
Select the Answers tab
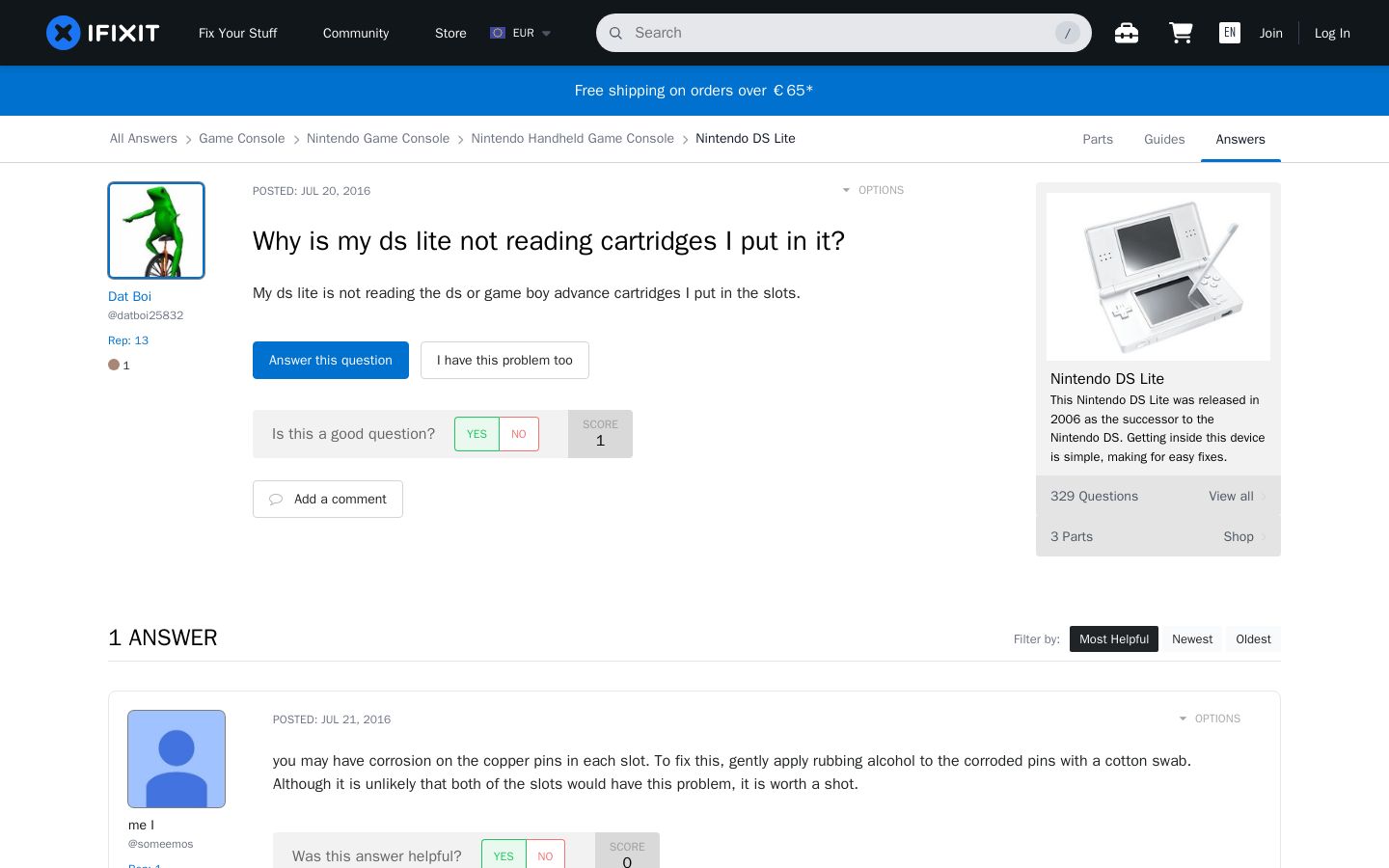[x=1240, y=139]
